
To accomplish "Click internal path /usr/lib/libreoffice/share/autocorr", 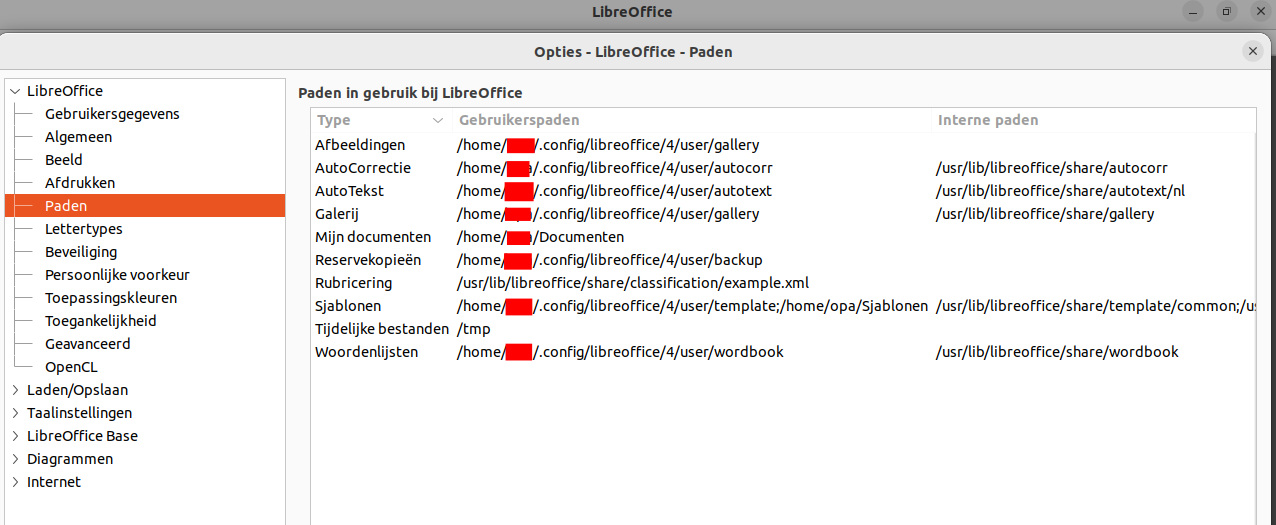I will (1052, 168).
